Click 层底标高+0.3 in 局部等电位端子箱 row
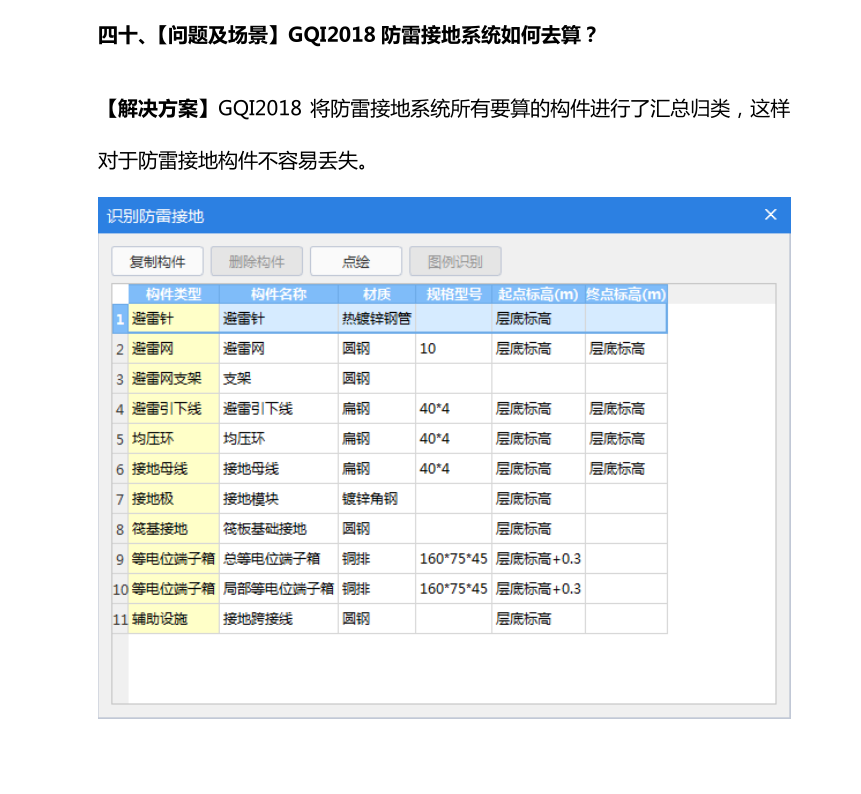This screenshot has width=861, height=794. tap(538, 589)
